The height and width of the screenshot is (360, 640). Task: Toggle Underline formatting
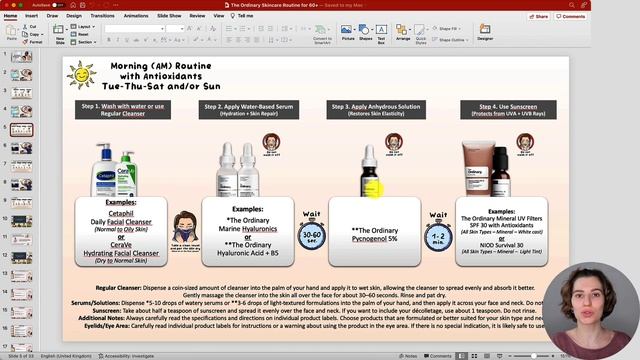click(127, 40)
